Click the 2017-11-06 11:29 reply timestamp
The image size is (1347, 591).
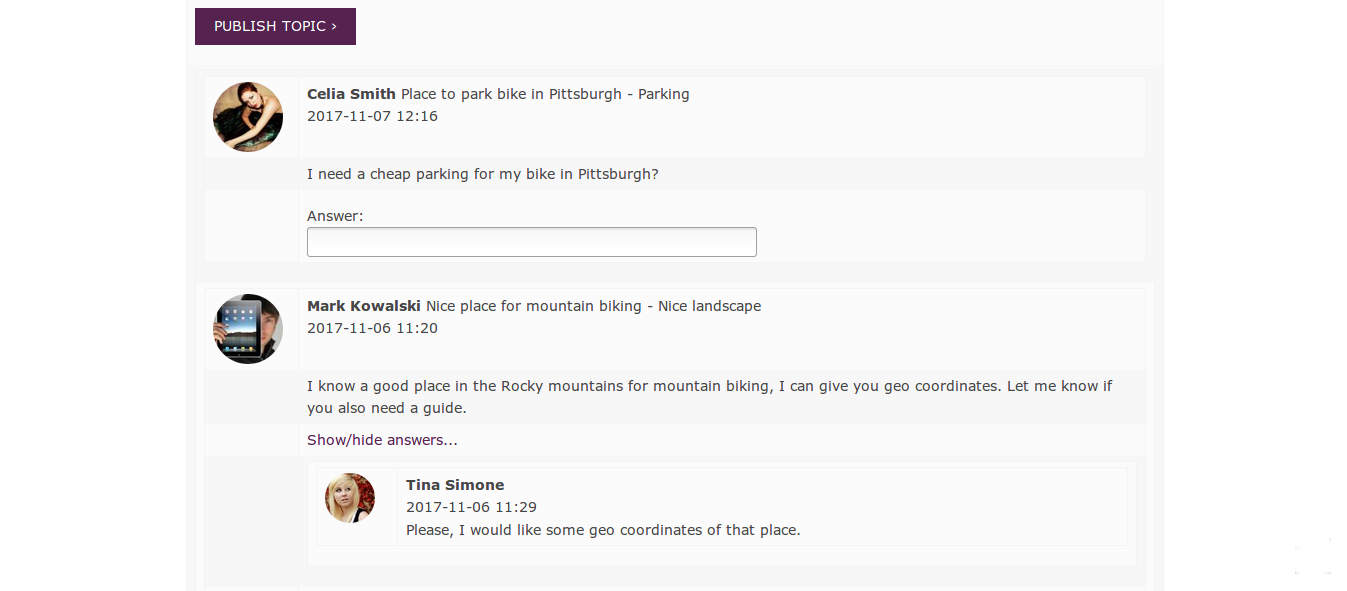(471, 507)
